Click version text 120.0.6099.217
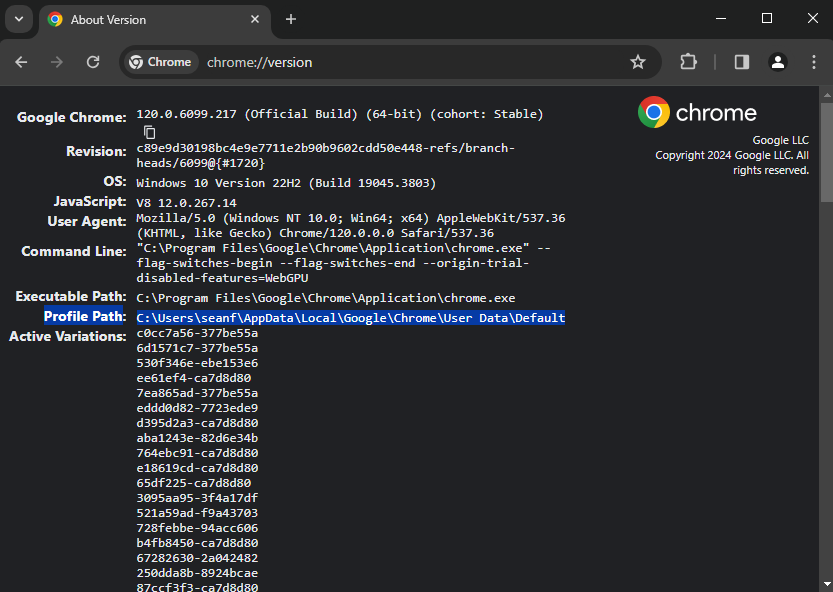 [x=186, y=114]
